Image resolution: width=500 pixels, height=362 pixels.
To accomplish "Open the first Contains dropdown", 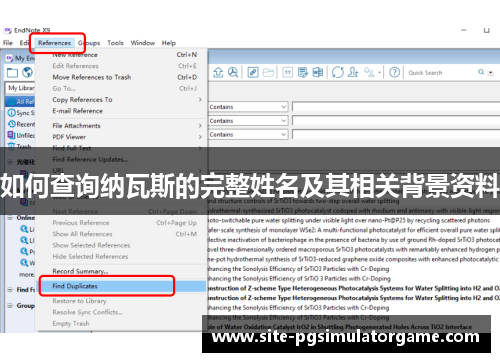I will pos(248,107).
